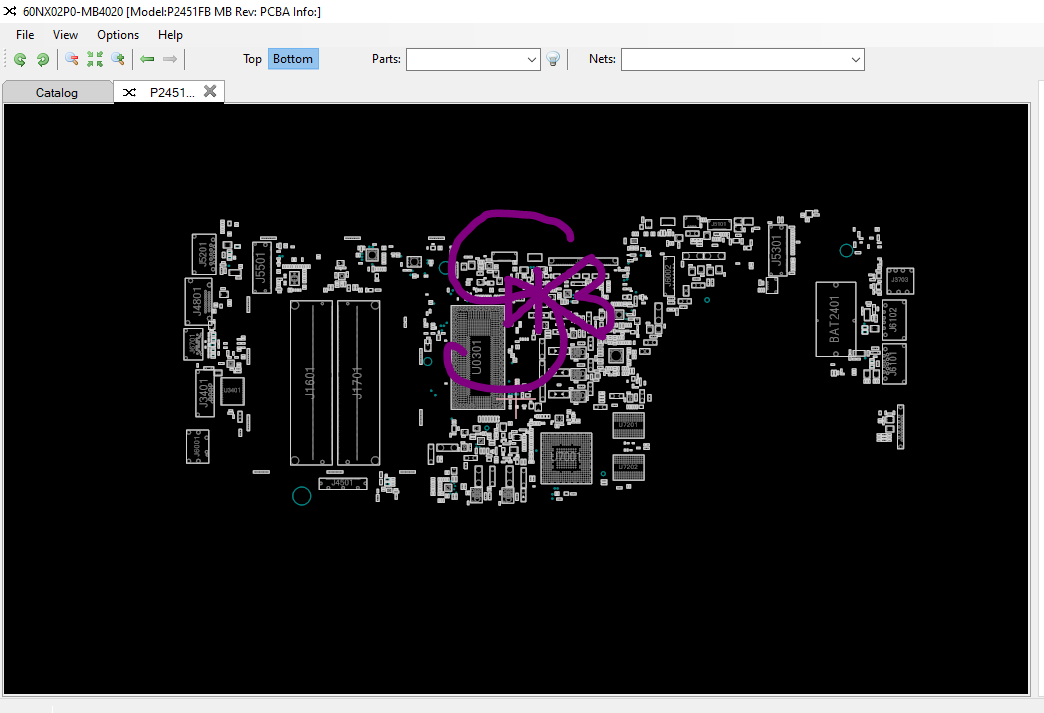Open the Nets dropdown list
This screenshot has height=713, width=1044.
click(856, 59)
